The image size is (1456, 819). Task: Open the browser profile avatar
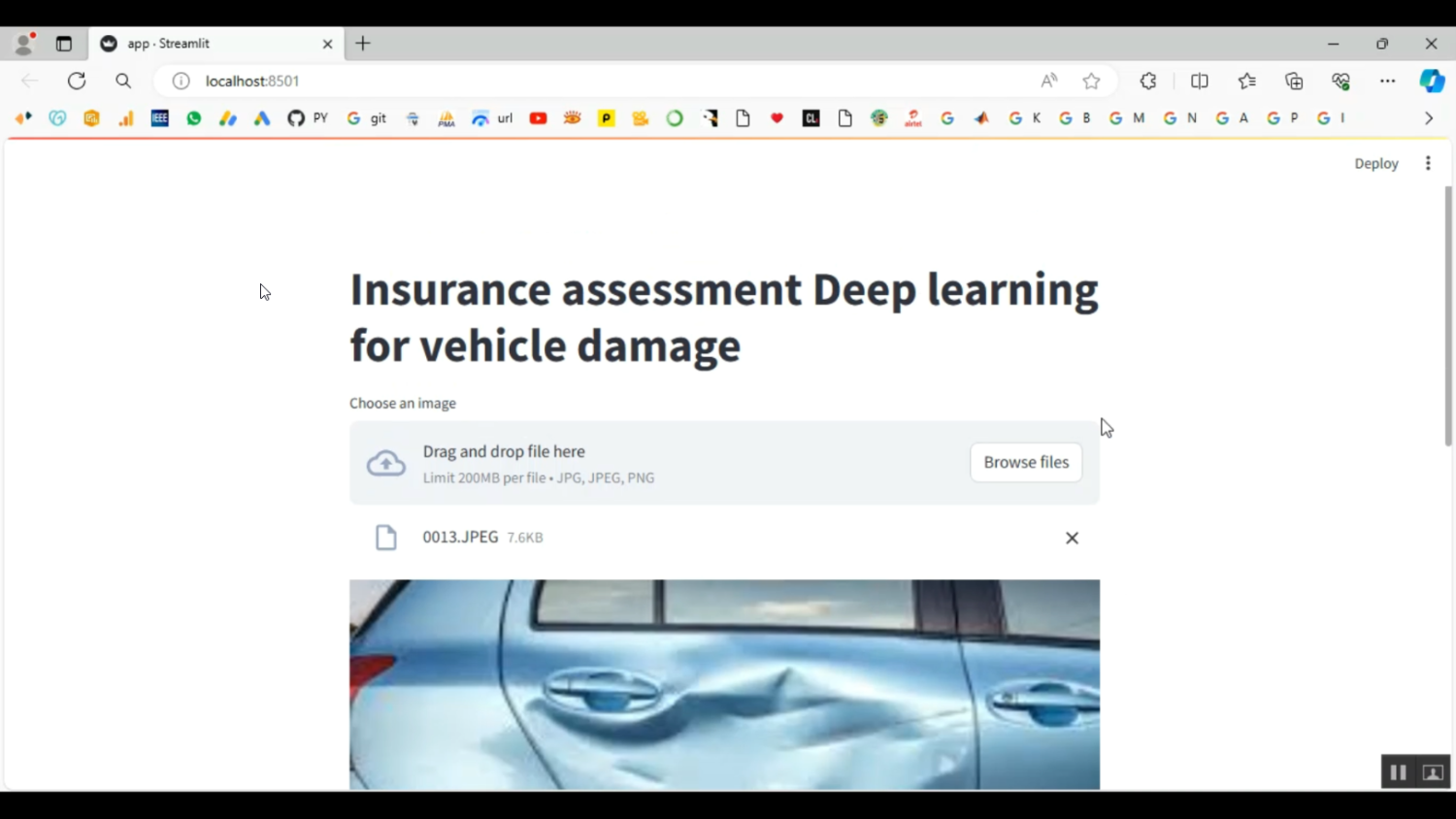pyautogui.click(x=24, y=43)
